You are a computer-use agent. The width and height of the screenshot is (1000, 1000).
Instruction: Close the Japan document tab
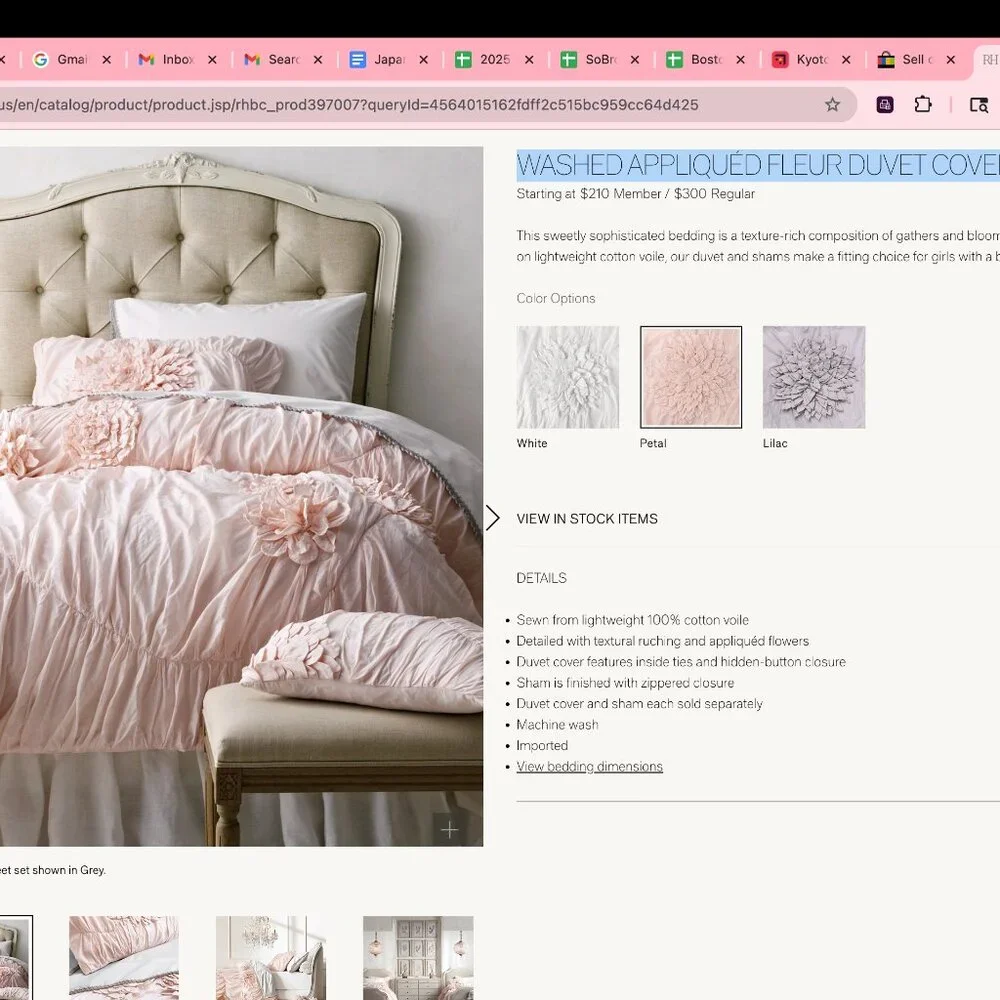click(x=423, y=59)
